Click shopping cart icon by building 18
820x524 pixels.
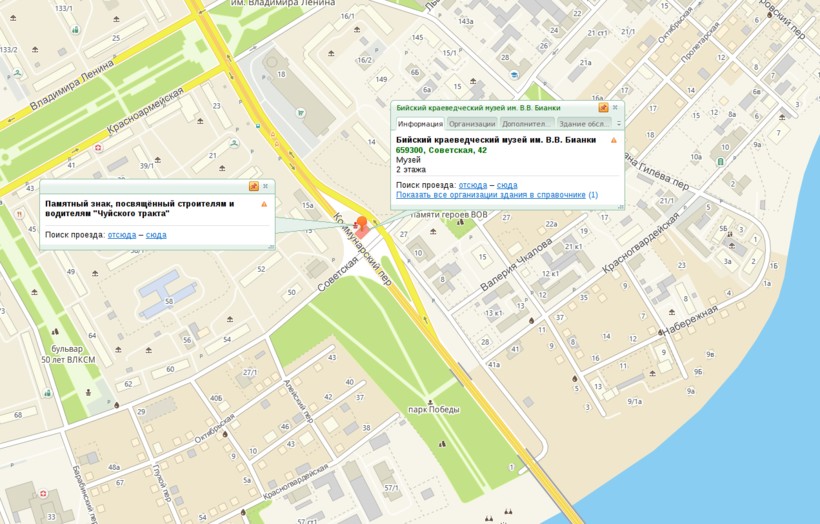click(x=300, y=112)
